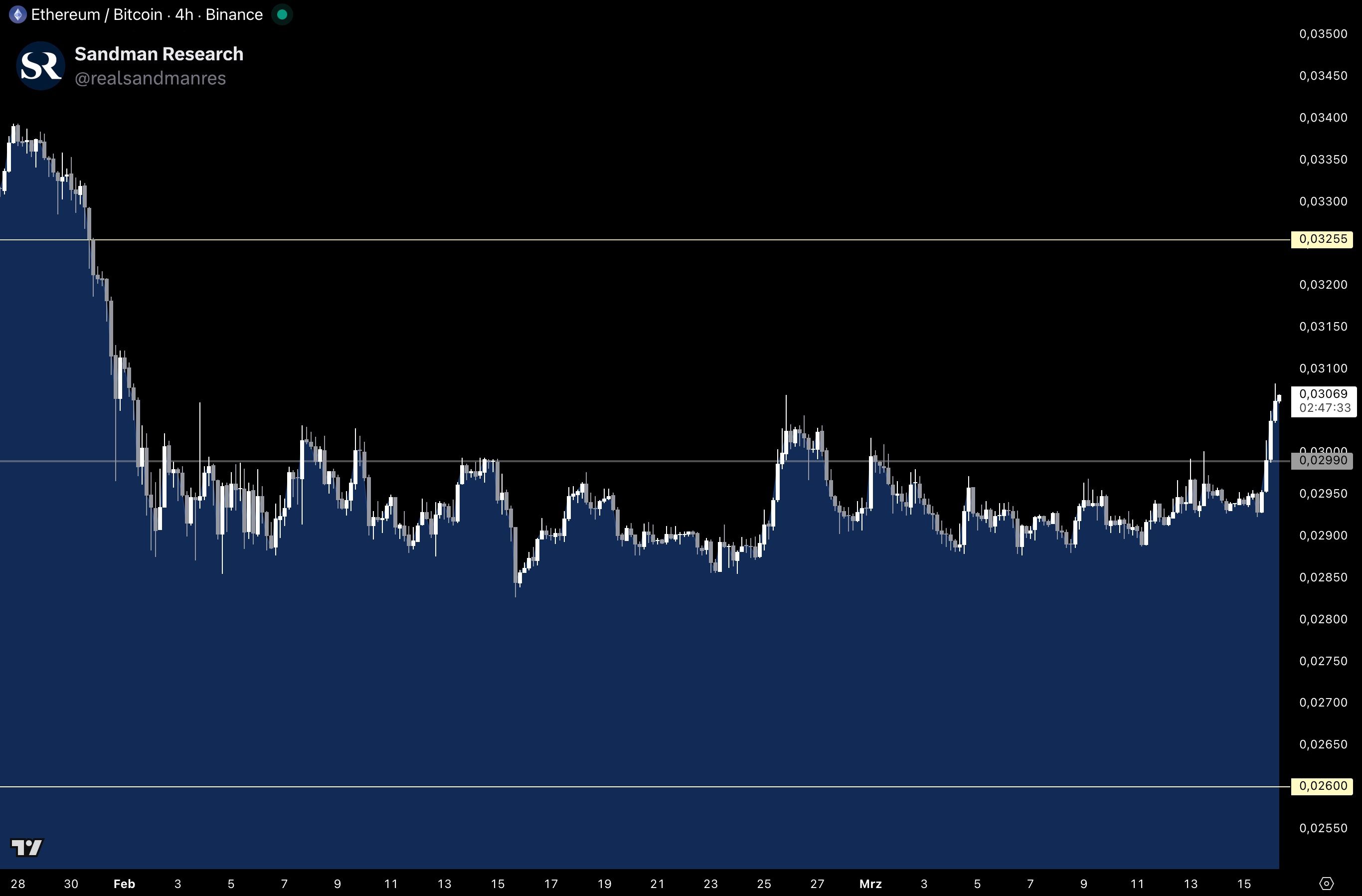Screen dimensions: 1362x896
Task: Click the current price 0,03069 label
Action: (1323, 394)
